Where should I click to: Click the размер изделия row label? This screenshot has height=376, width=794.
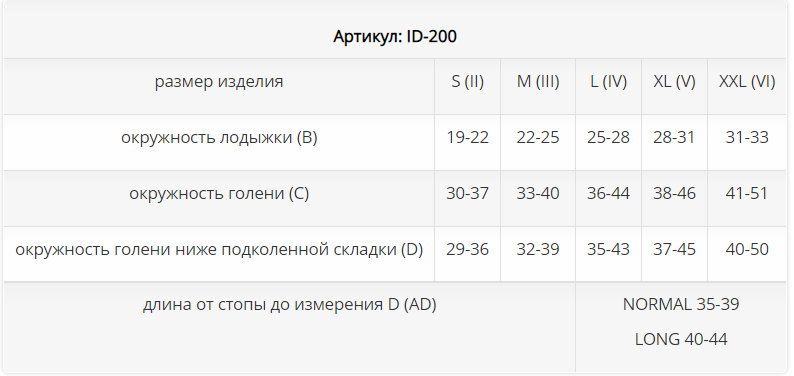[x=219, y=81]
